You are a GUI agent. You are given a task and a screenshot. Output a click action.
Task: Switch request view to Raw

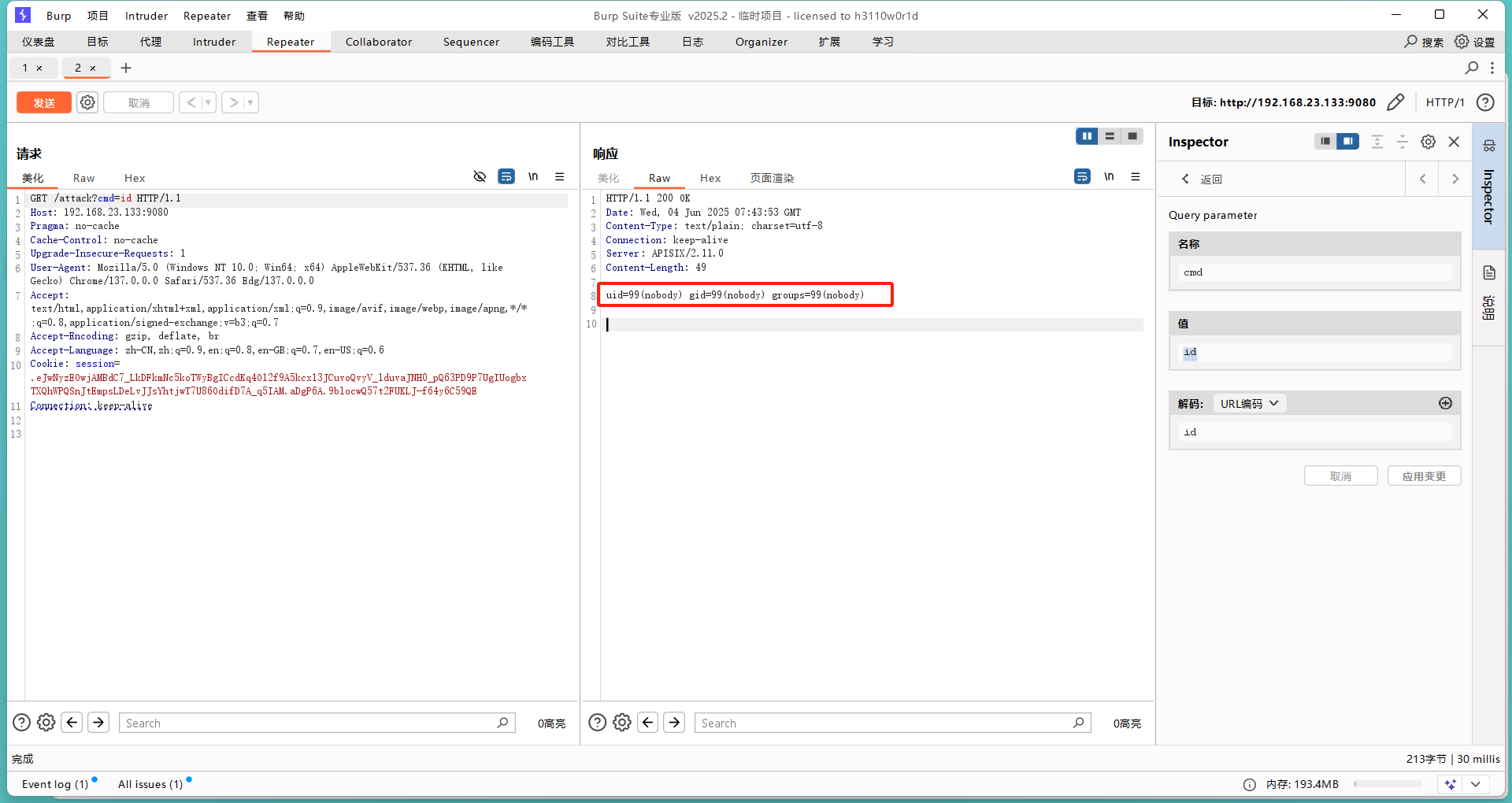pos(83,178)
